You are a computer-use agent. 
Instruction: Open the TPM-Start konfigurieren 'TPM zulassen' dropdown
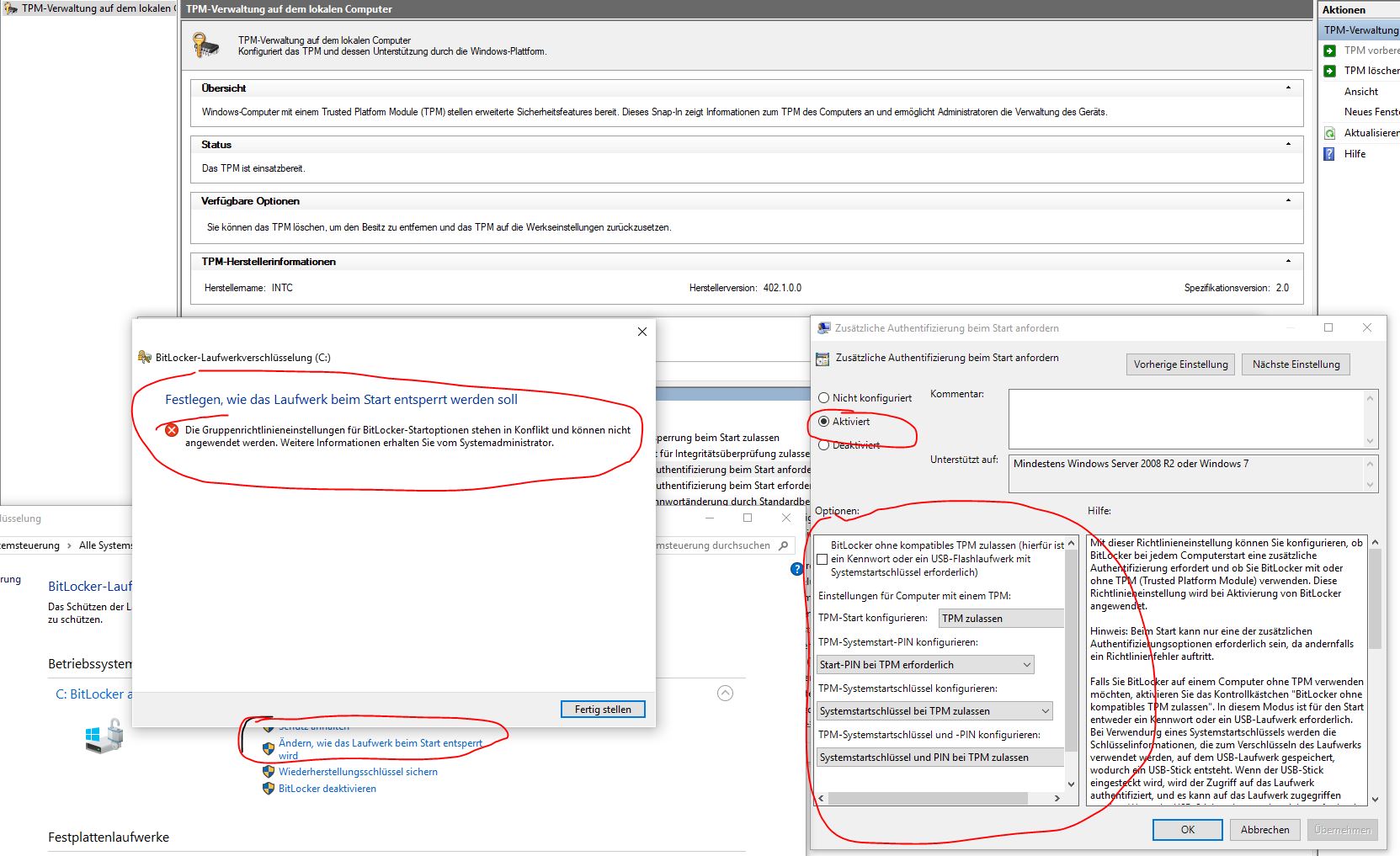[x=1002, y=619]
